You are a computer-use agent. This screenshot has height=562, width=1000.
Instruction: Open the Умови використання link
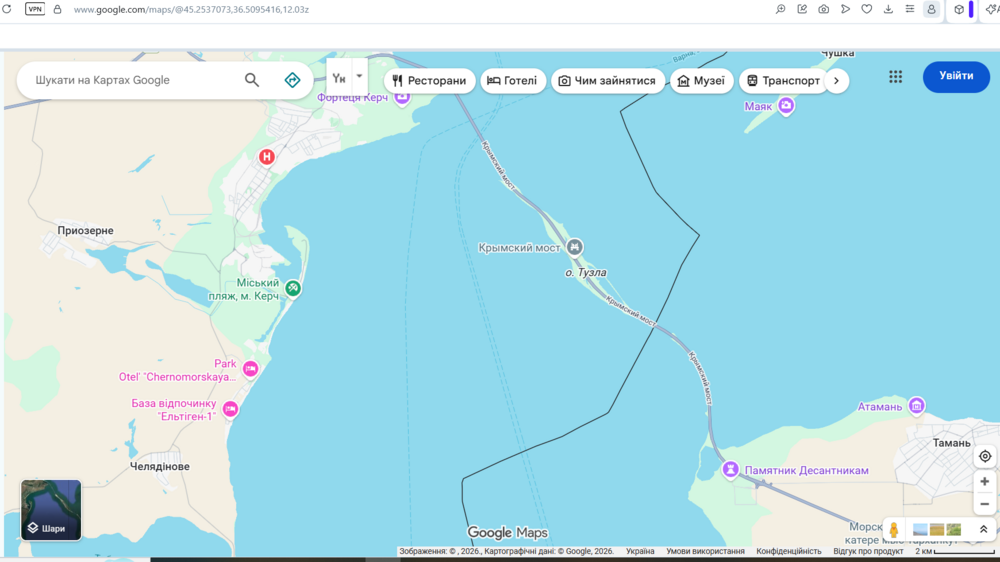pyautogui.click(x=705, y=551)
